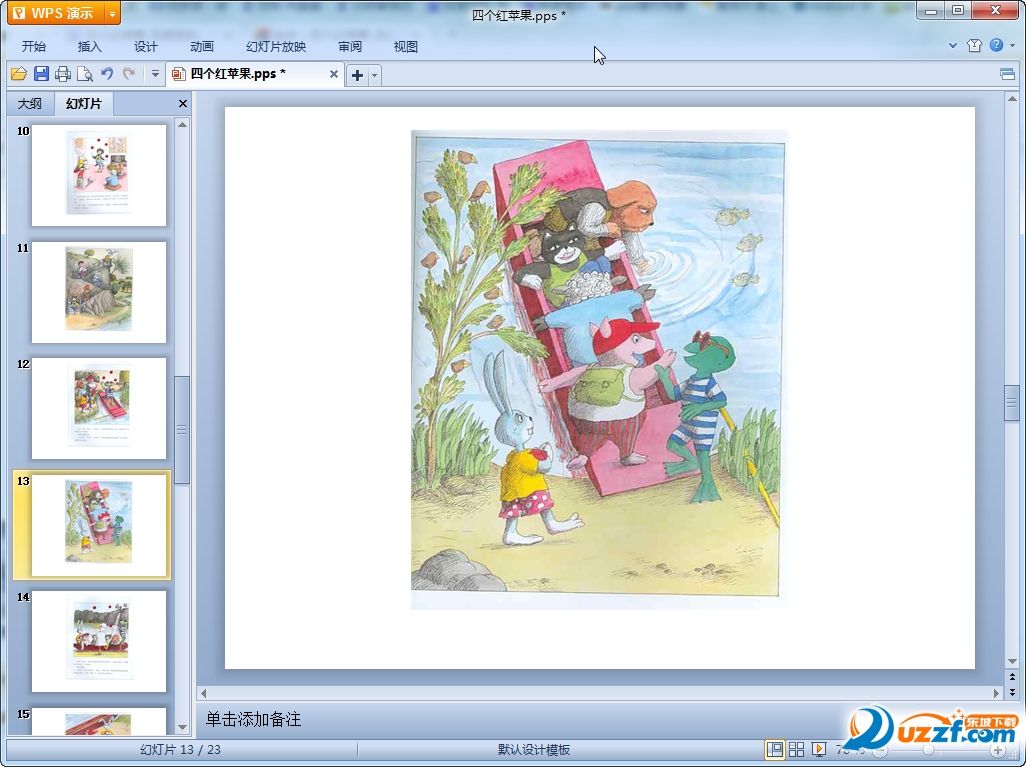Click the 单击添加备注 notes area
1026x767 pixels.
253,719
